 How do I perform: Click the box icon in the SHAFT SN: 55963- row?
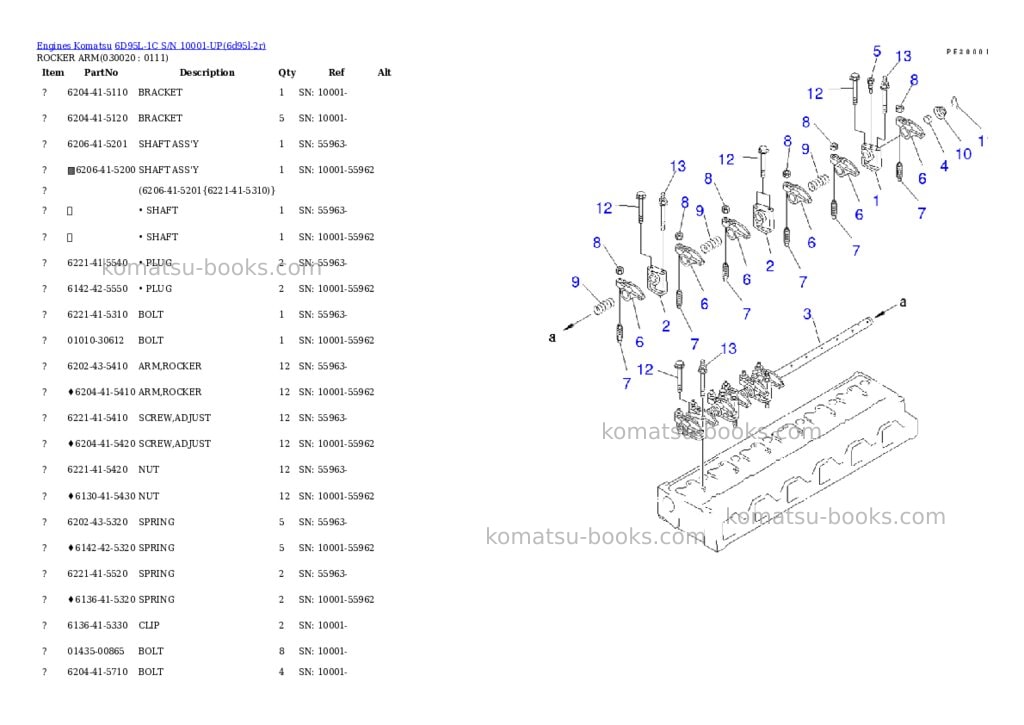[x=70, y=211]
